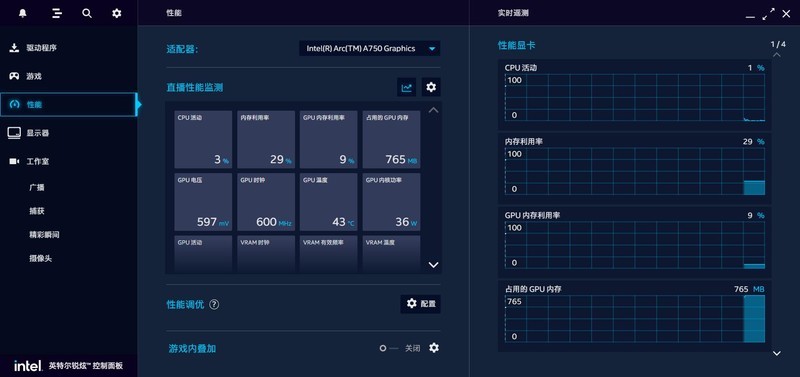
Task: Select the GPU 活动 tile
Action: coord(203,254)
